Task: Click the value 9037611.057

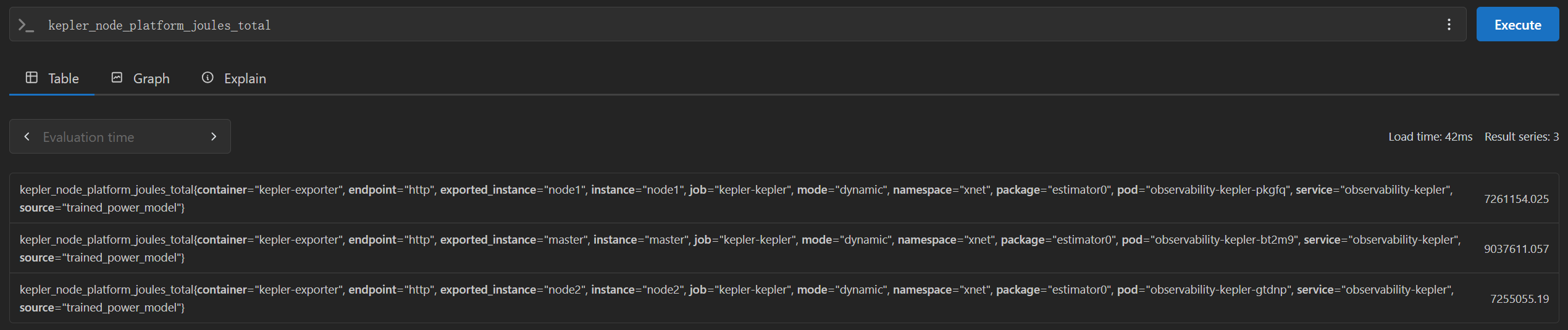Action: click(1516, 249)
